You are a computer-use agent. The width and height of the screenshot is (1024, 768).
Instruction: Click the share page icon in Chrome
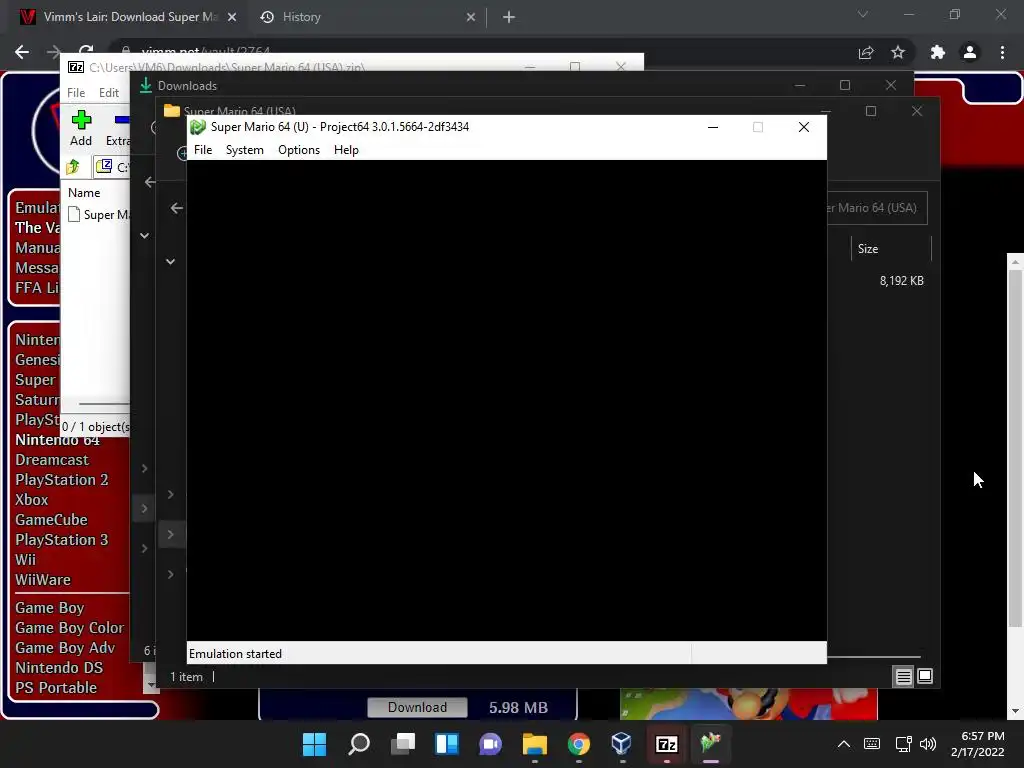pyautogui.click(x=866, y=52)
